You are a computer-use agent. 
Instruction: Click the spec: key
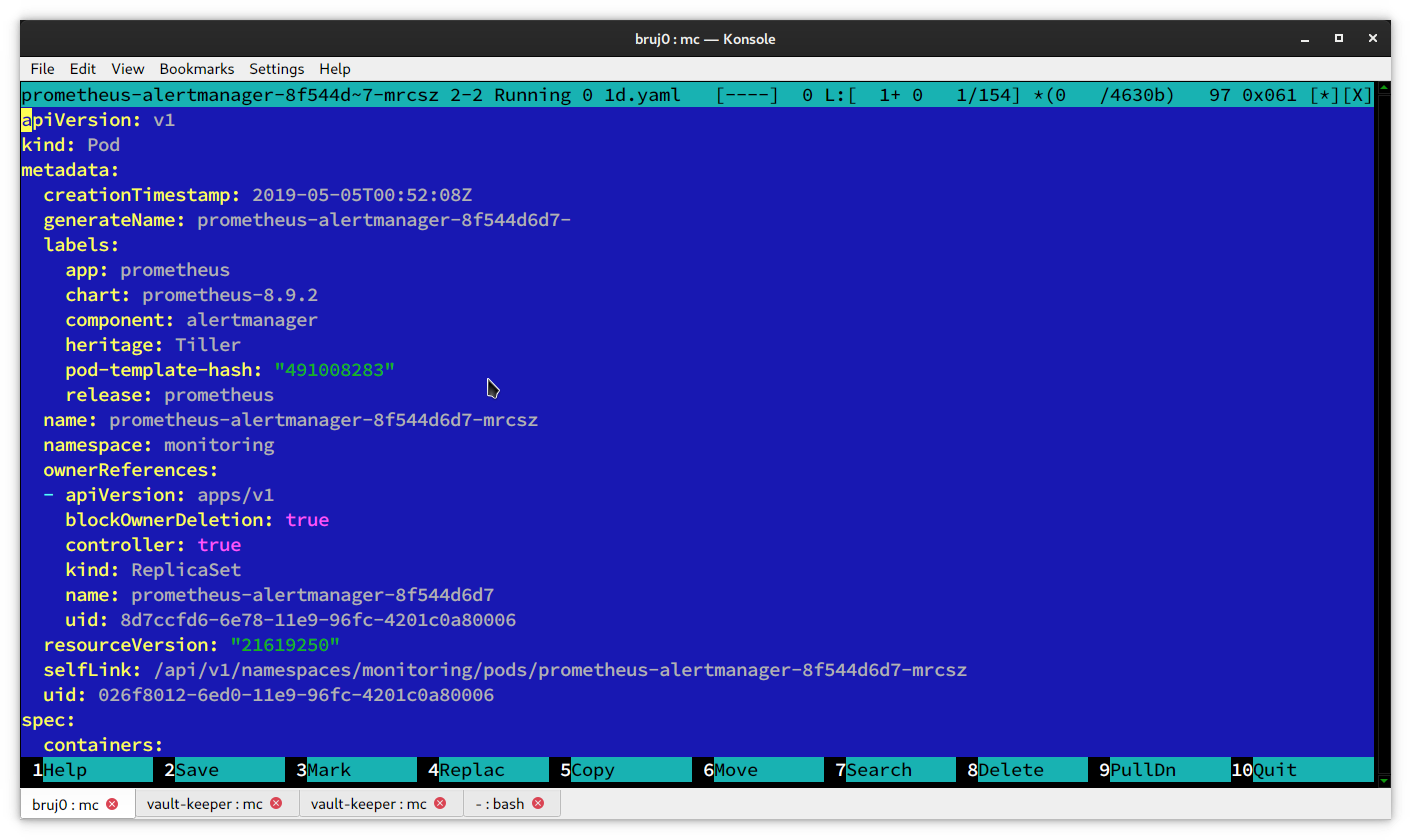(x=49, y=720)
